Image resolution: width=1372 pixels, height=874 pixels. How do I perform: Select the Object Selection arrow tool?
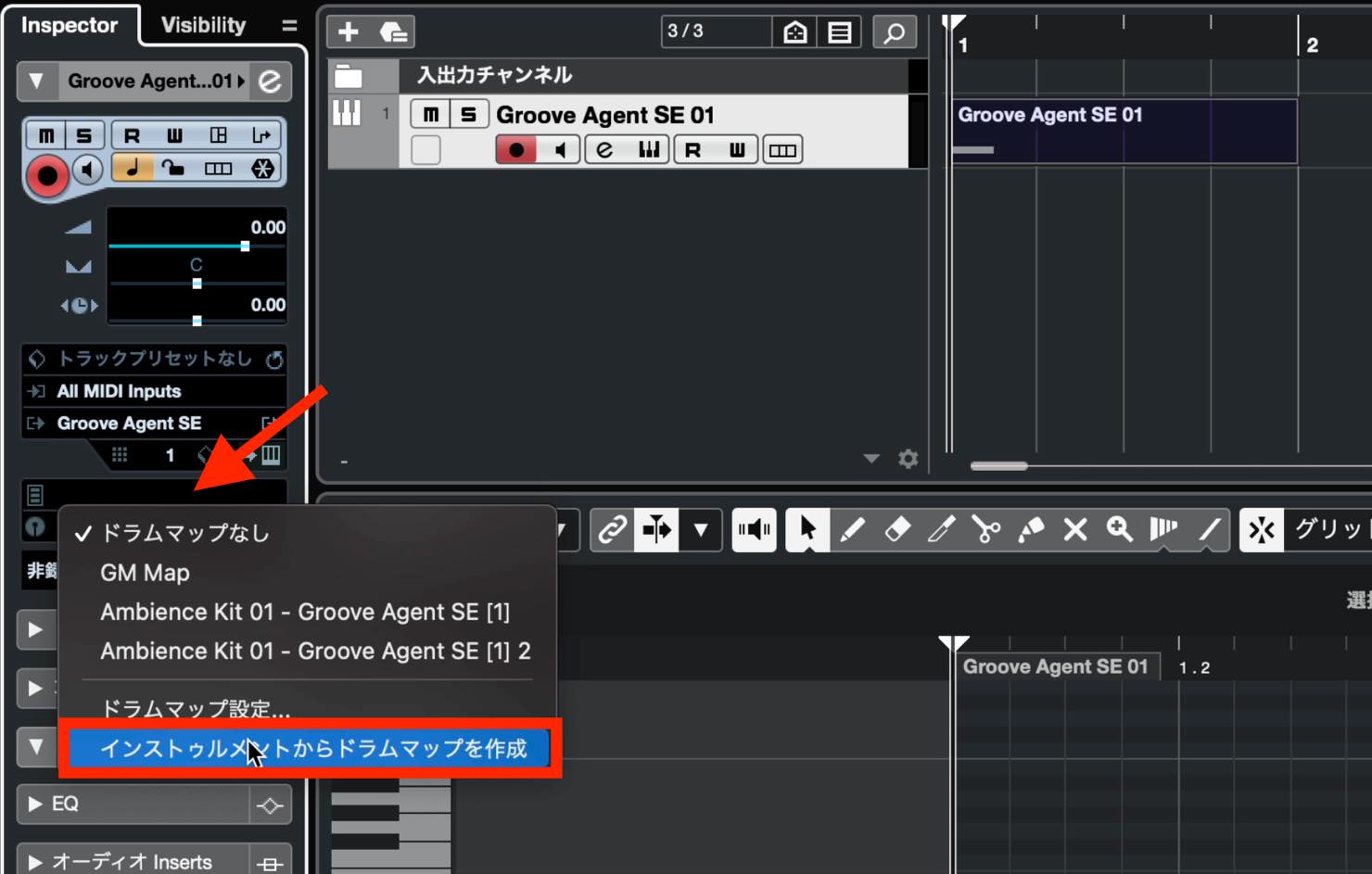tap(807, 530)
